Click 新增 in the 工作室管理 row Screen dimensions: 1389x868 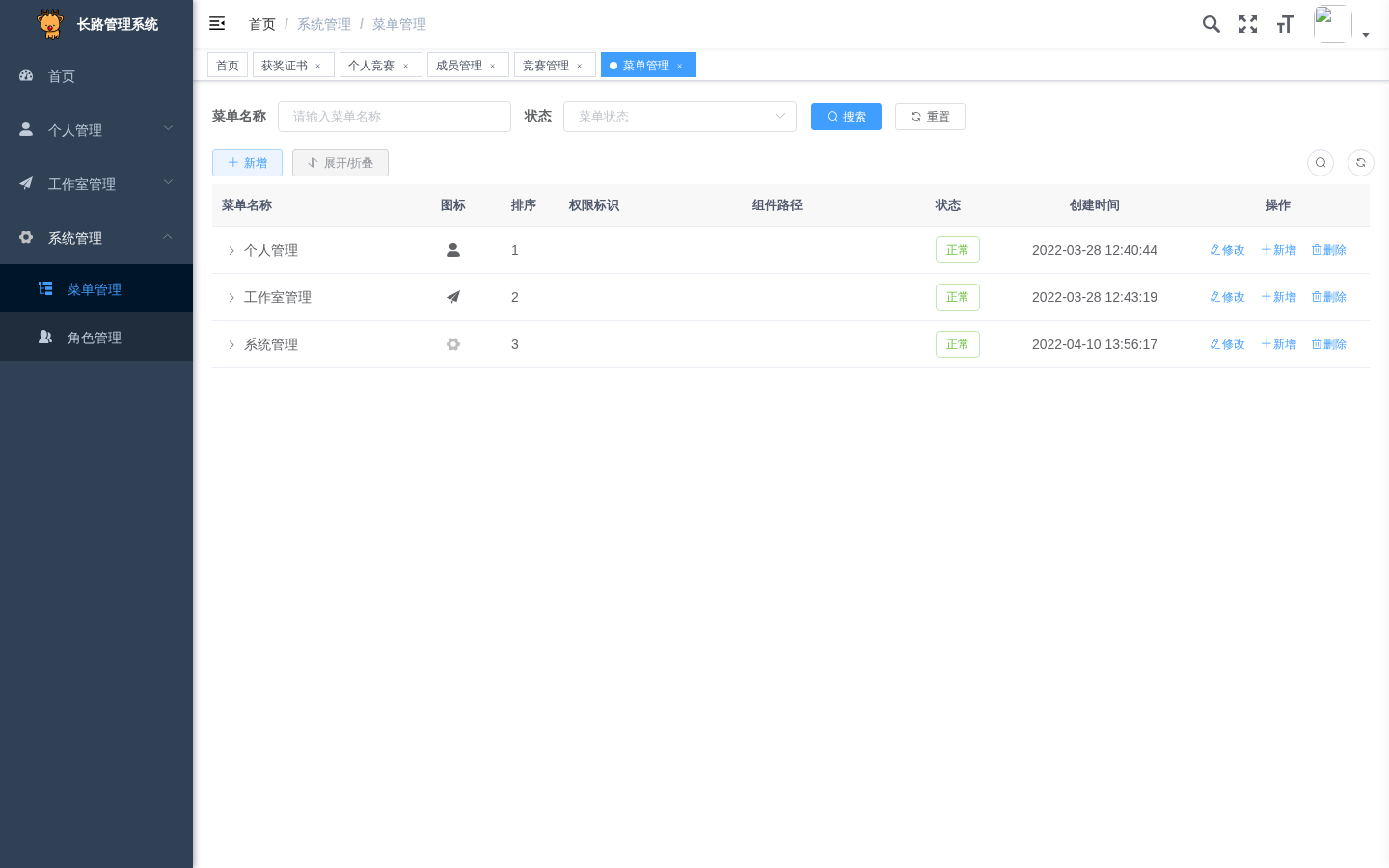(x=1278, y=297)
